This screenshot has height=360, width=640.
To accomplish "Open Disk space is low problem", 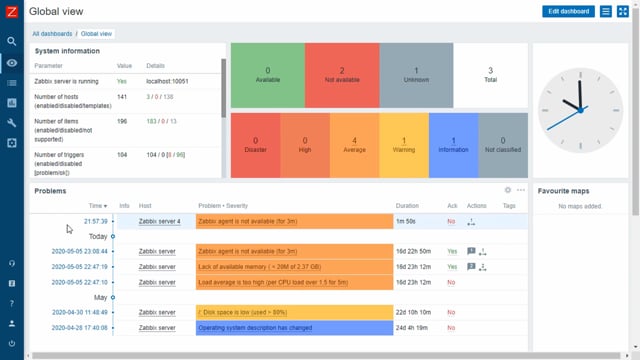I will click(x=242, y=312).
